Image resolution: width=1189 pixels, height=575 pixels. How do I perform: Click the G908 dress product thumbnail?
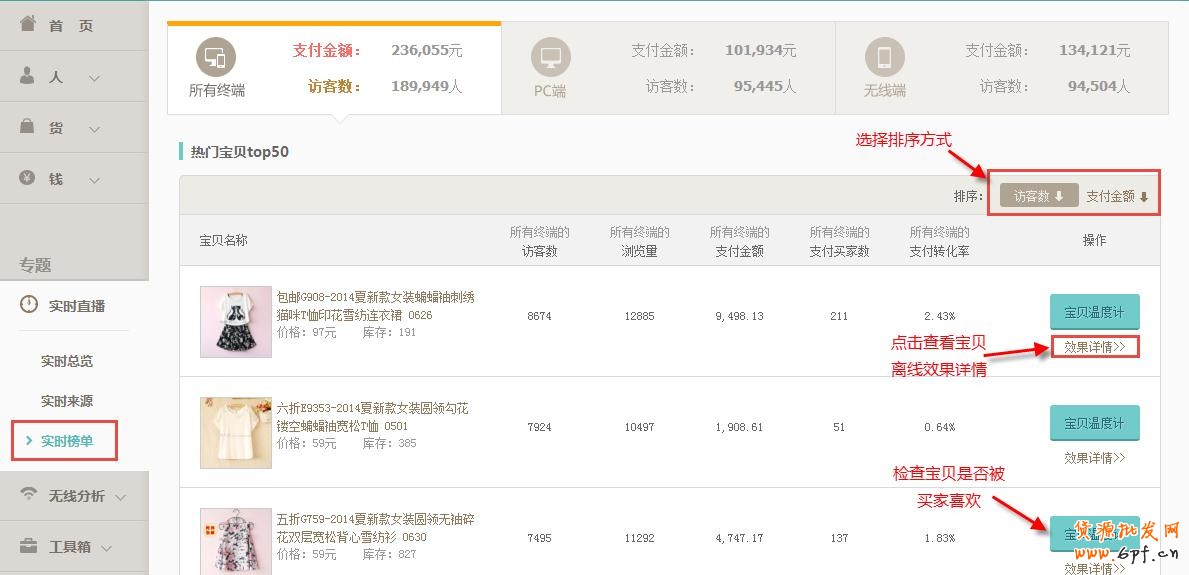click(236, 322)
